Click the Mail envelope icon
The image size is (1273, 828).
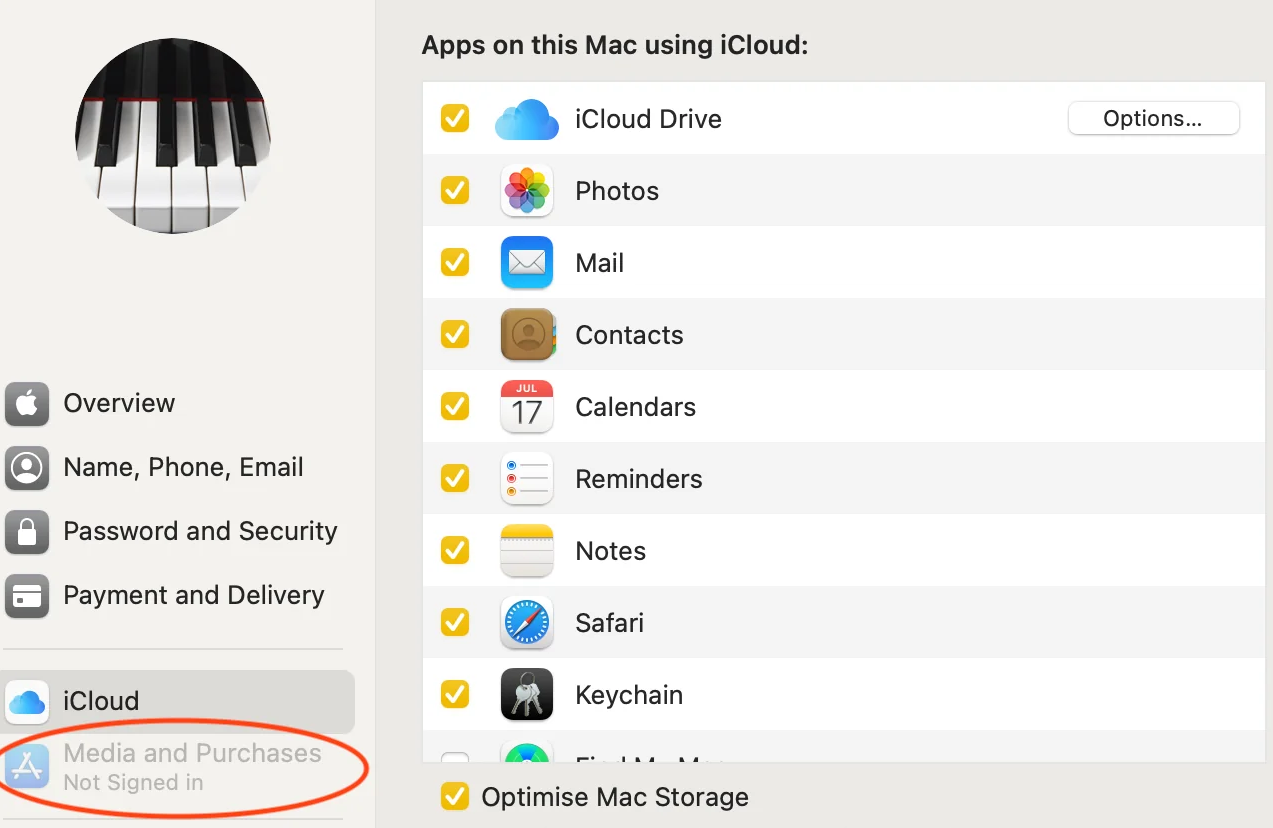tap(526, 263)
